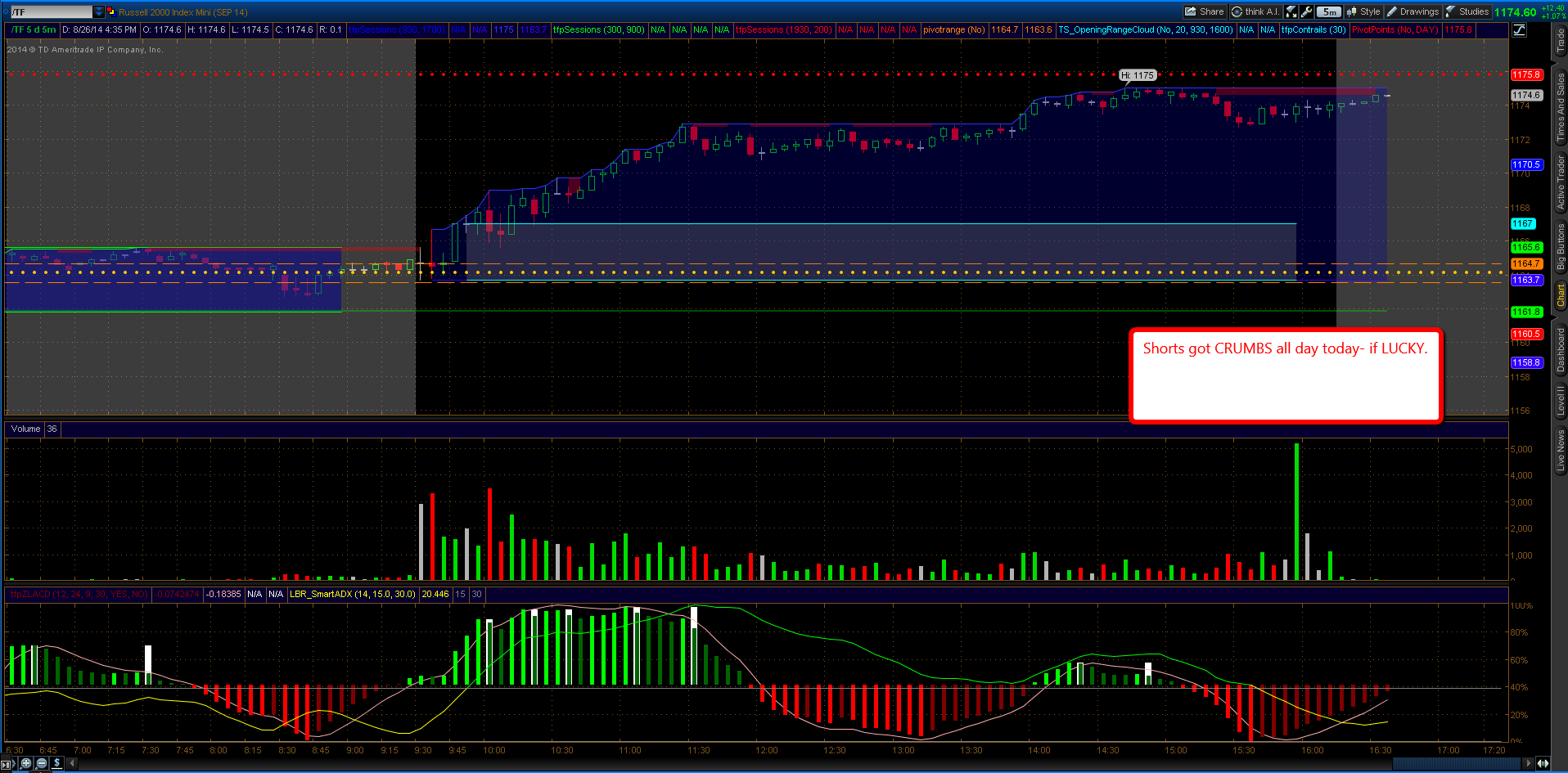Open the Drawings menu
The width and height of the screenshot is (1568, 773).
pyautogui.click(x=1413, y=11)
